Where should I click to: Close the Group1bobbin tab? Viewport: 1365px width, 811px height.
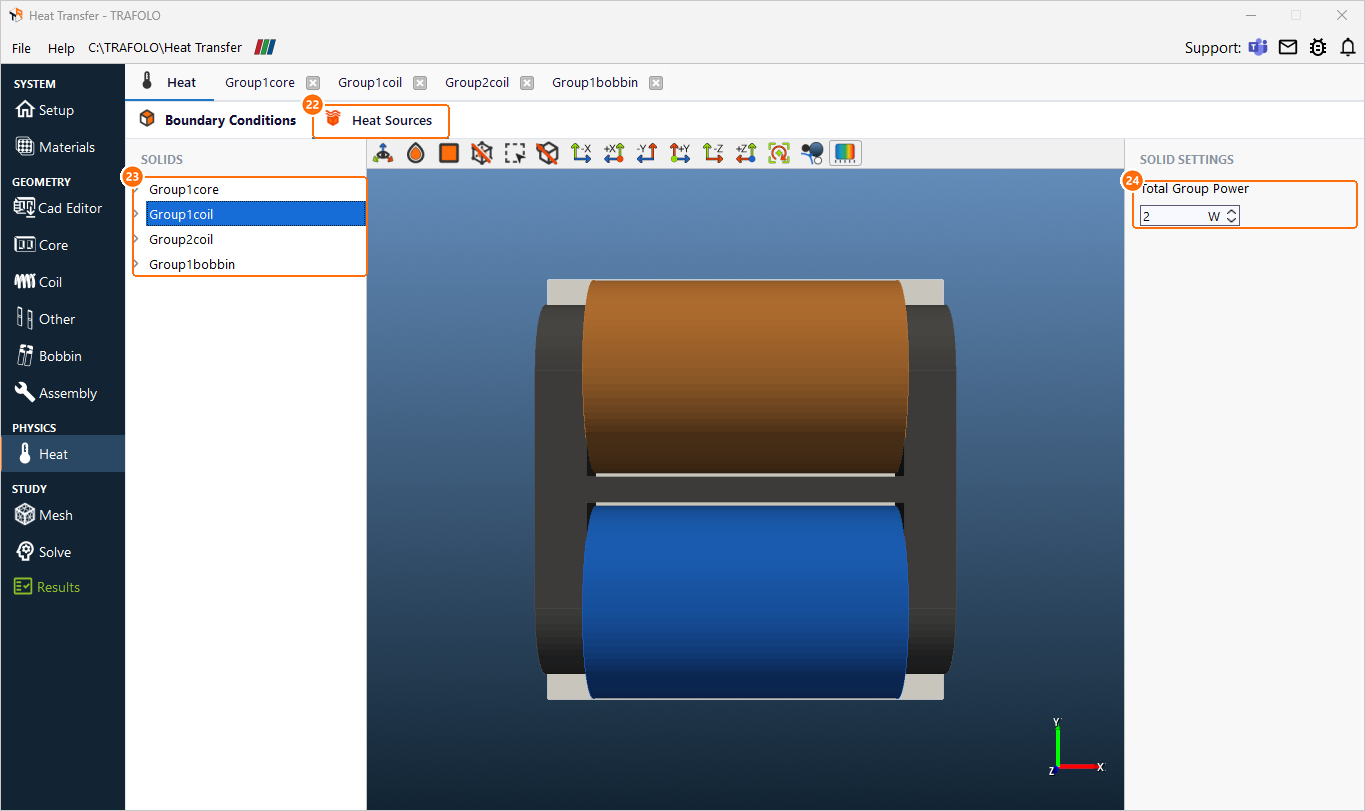point(656,83)
